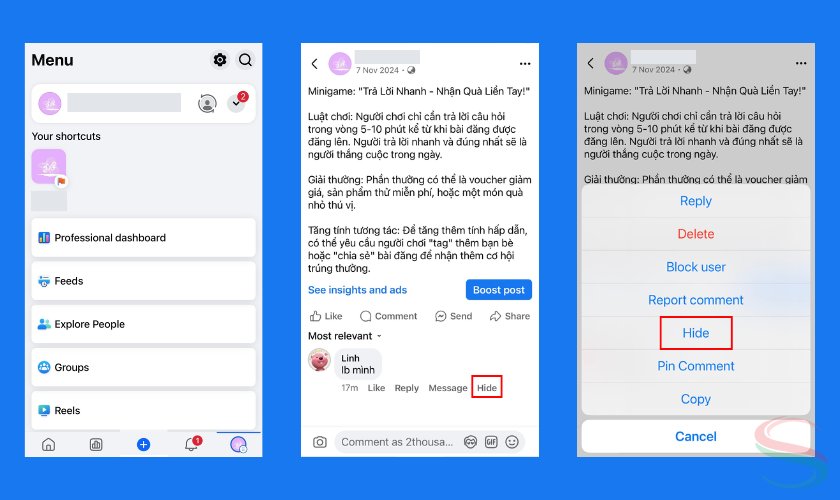Tap Message under Linh's comment

click(448, 388)
